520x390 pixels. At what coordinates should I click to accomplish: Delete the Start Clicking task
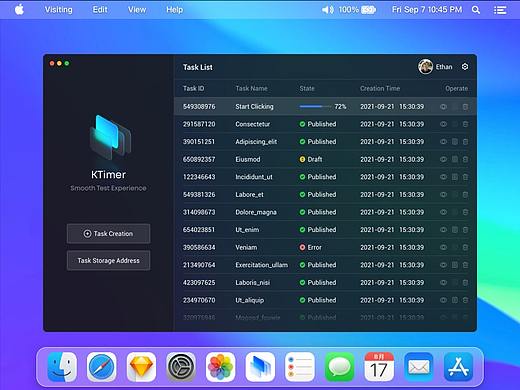[465, 107]
